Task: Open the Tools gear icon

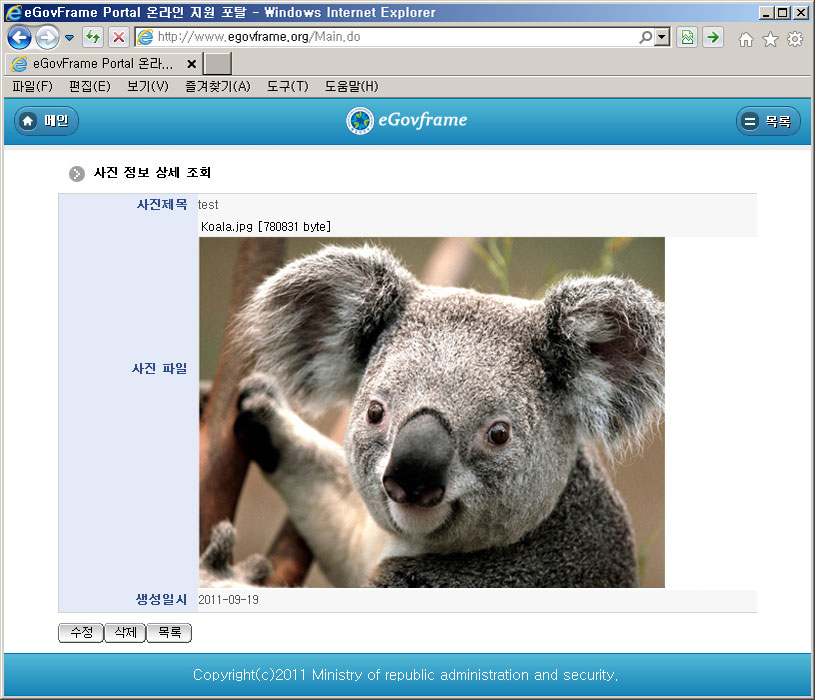Action: coord(795,39)
